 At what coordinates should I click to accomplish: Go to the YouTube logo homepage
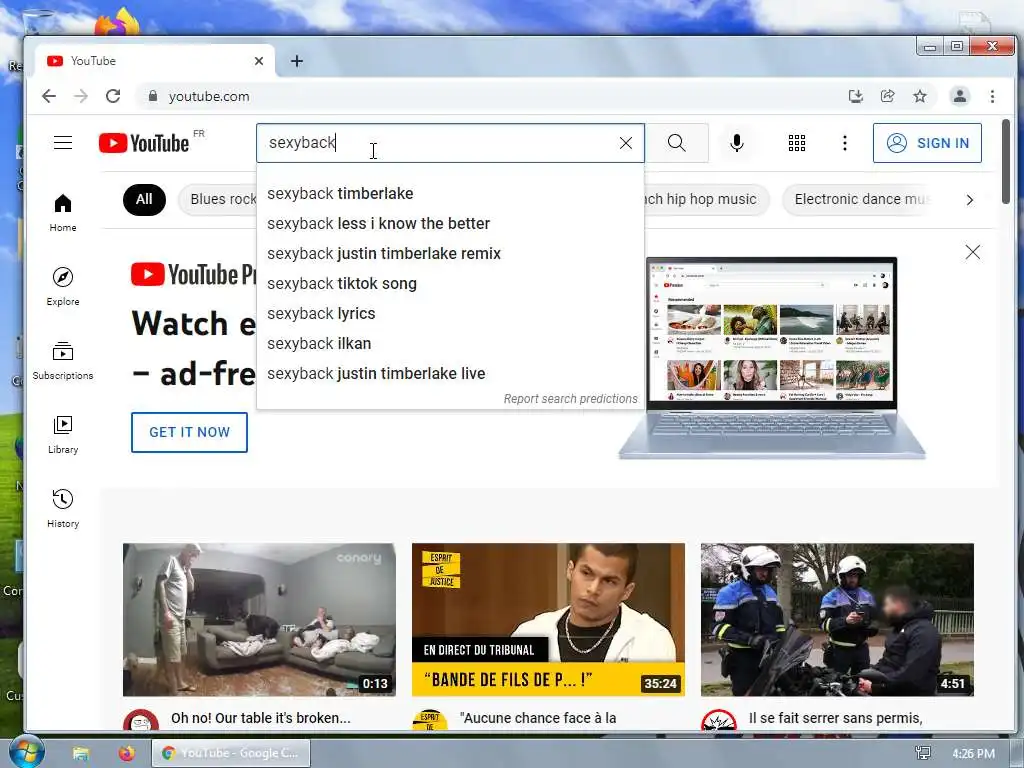click(x=144, y=143)
